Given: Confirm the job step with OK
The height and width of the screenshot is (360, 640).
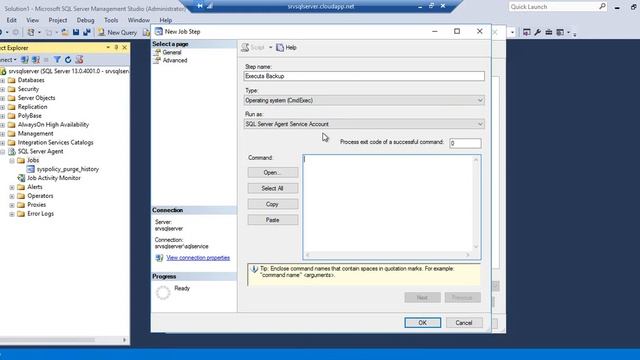Looking at the screenshot, I should tap(422, 322).
